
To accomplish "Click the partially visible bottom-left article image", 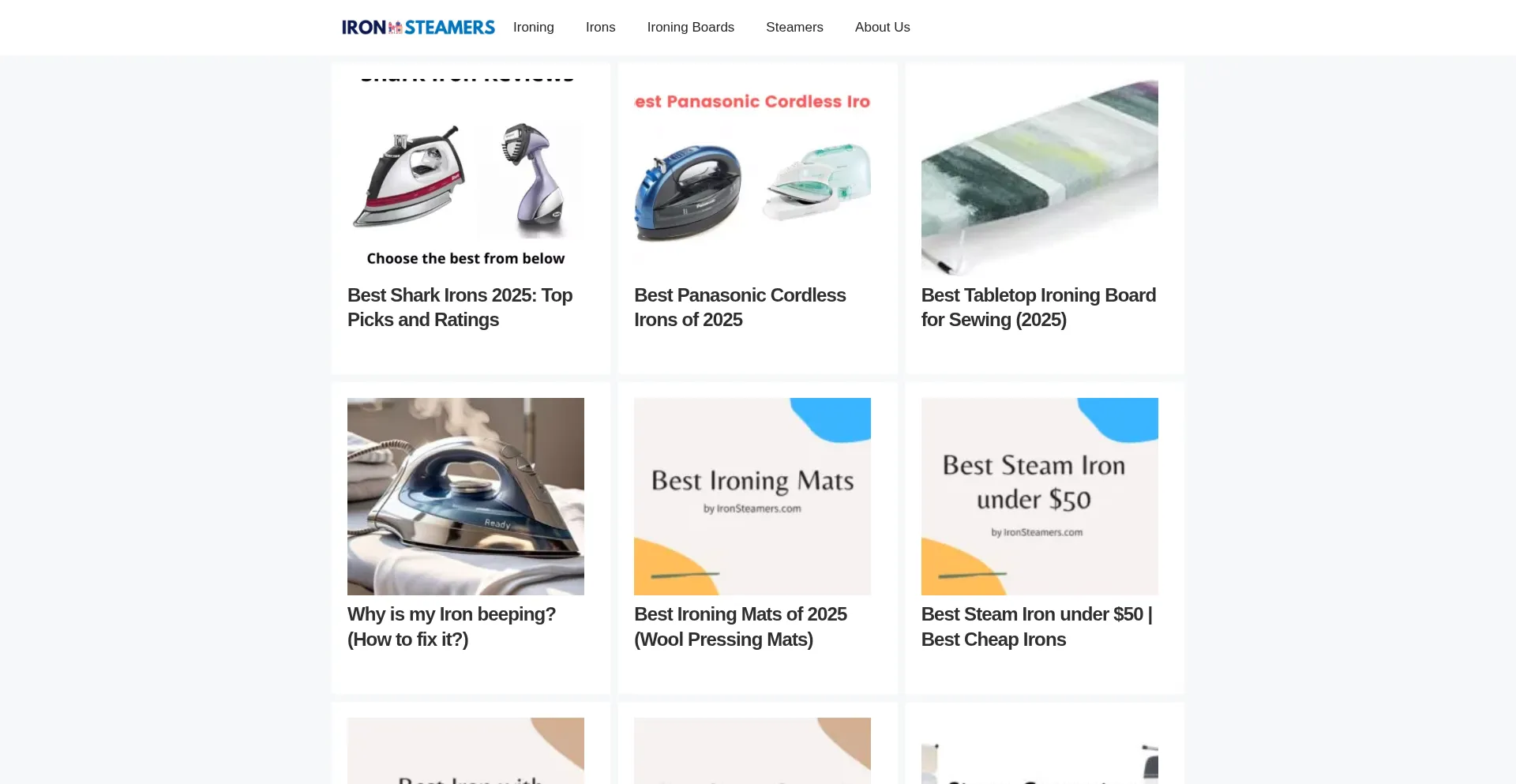I will tap(466, 751).
